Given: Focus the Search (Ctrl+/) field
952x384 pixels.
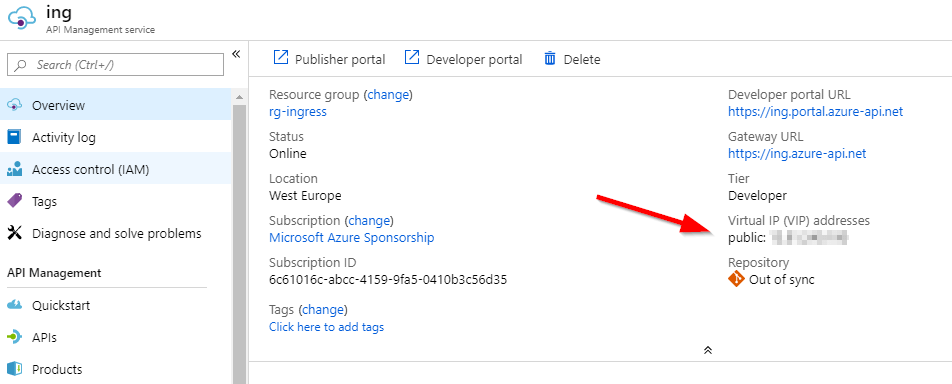Looking at the screenshot, I should [x=115, y=64].
